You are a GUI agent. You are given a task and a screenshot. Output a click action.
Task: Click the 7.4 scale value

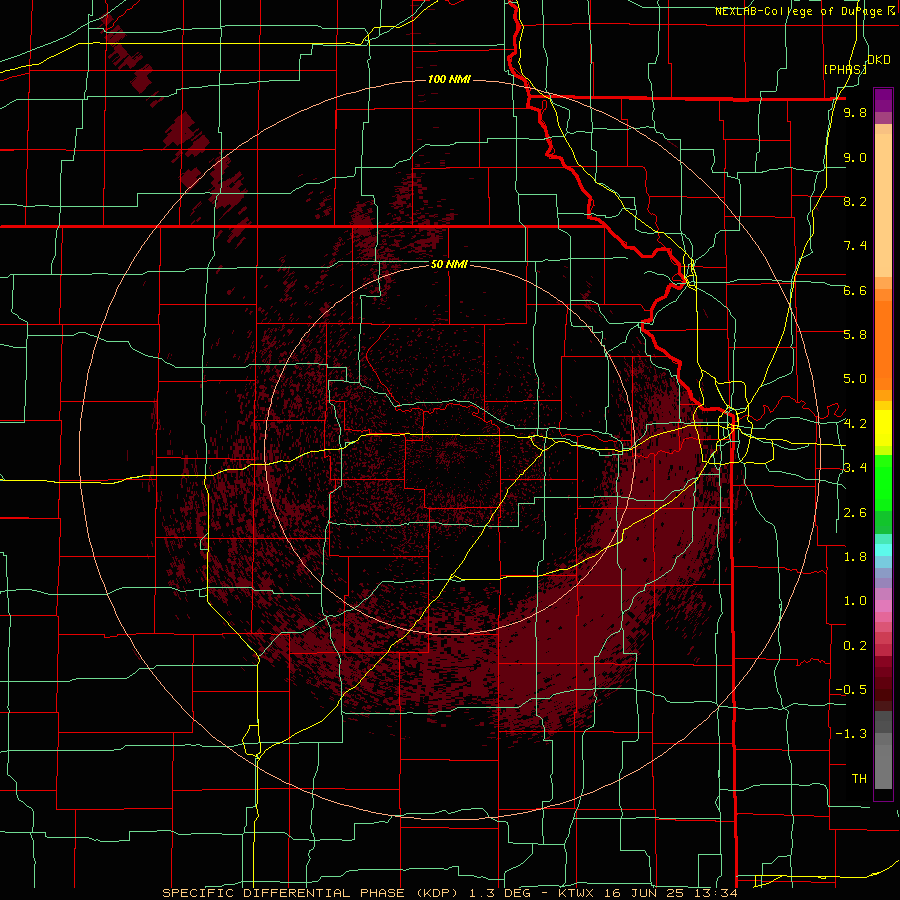855,246
